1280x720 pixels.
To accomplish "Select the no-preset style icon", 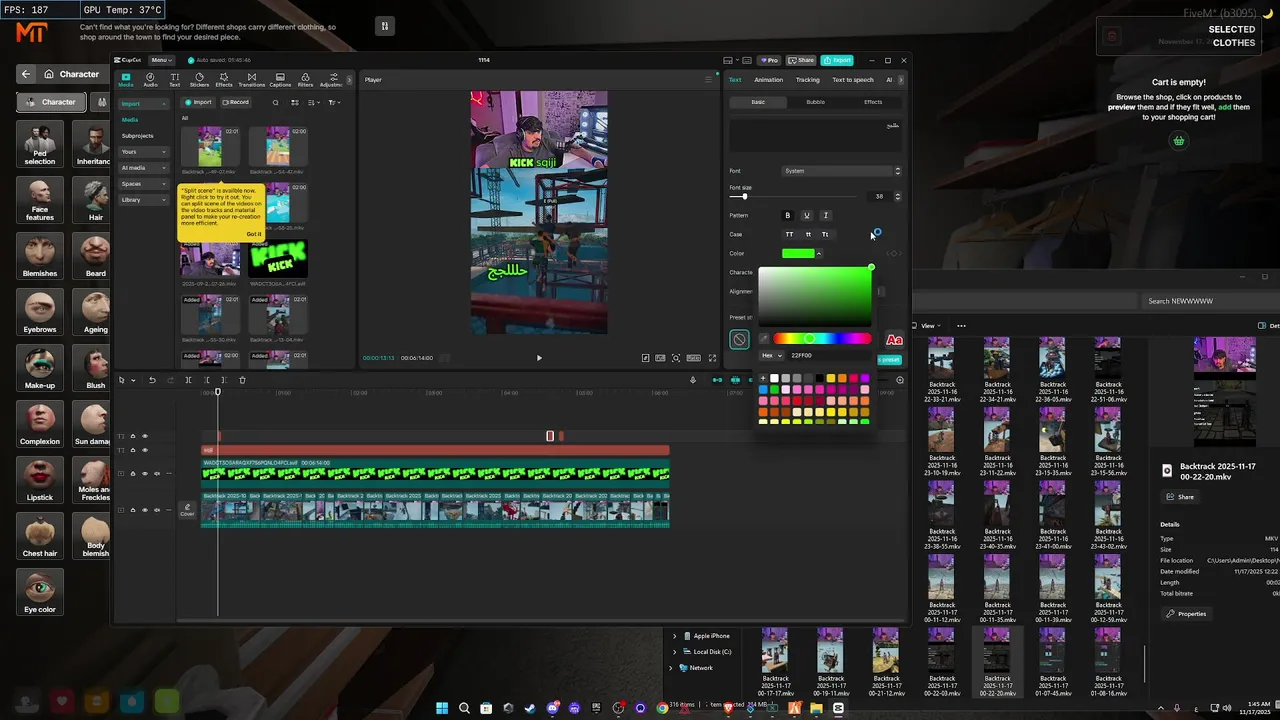I will point(739,339).
